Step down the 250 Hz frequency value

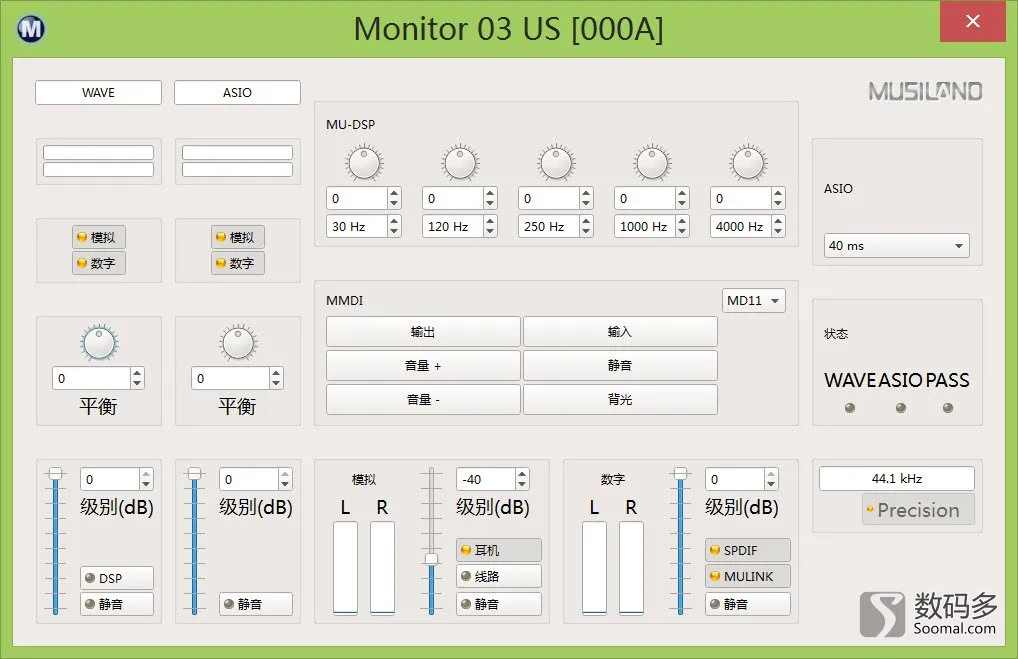[x=586, y=231]
